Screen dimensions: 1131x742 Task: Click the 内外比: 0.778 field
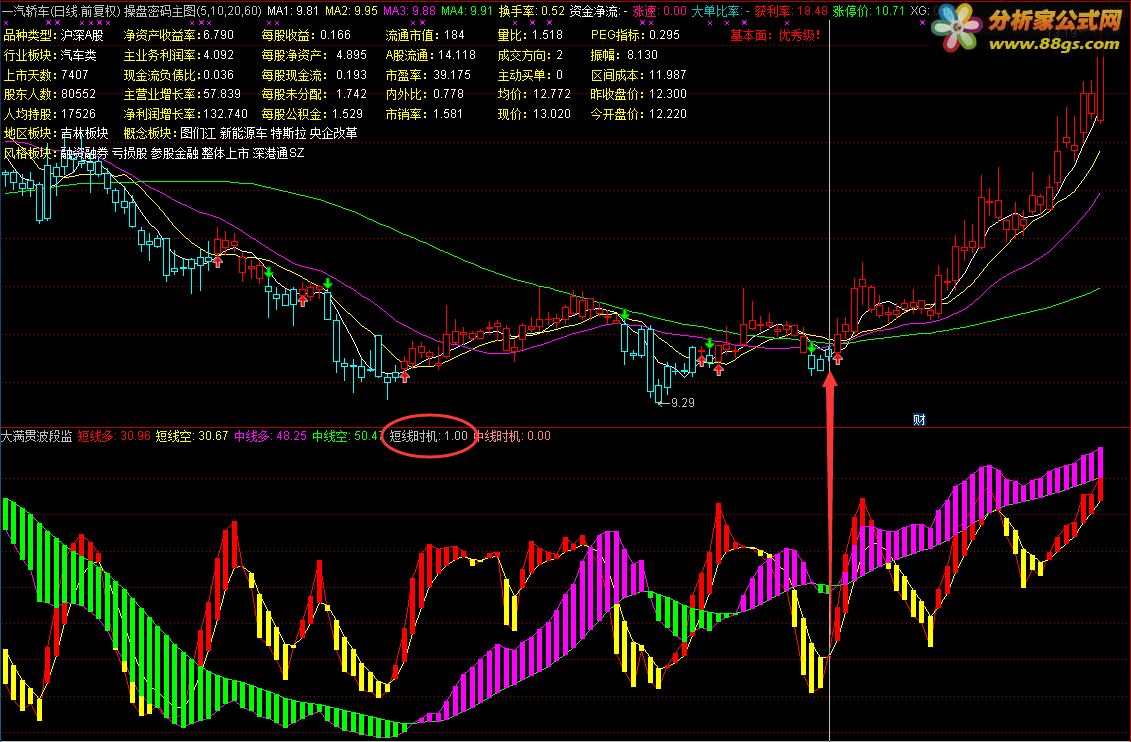(424, 94)
